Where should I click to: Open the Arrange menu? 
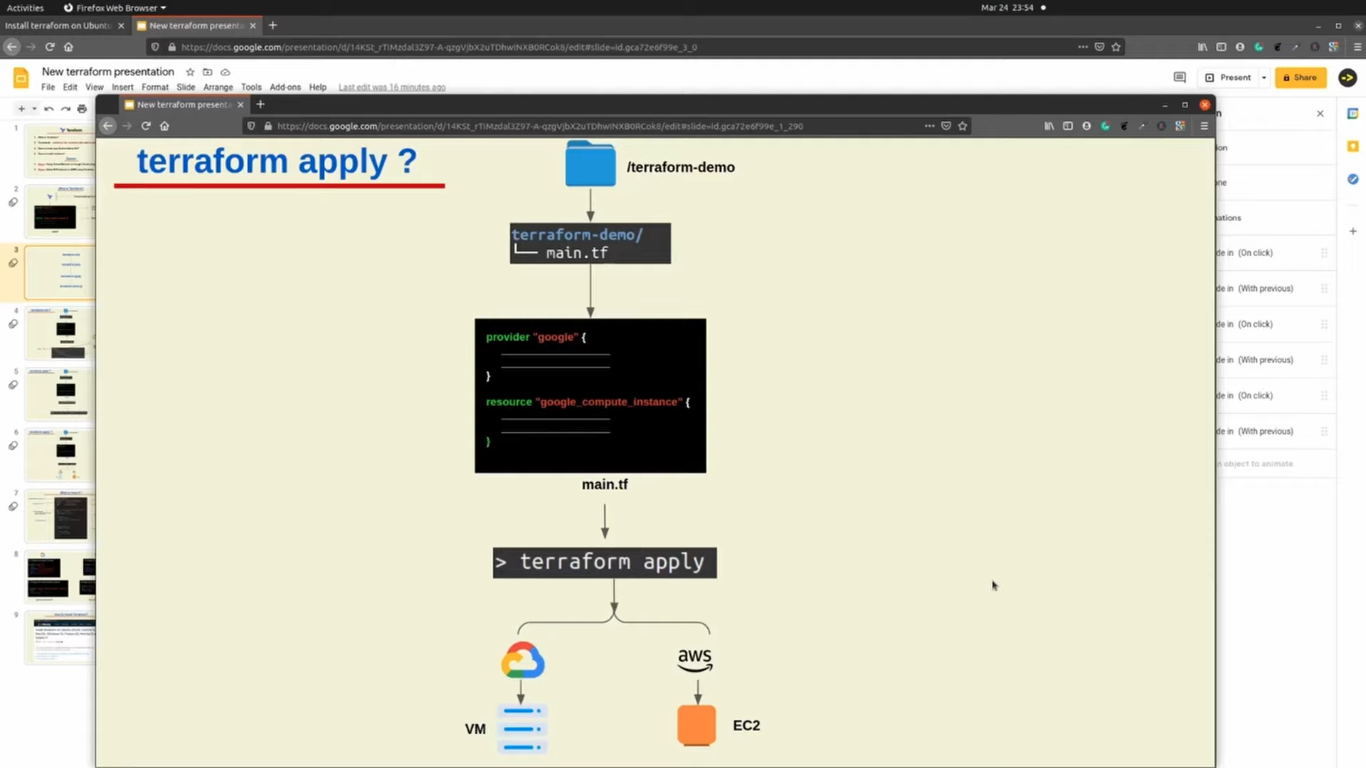pos(218,87)
